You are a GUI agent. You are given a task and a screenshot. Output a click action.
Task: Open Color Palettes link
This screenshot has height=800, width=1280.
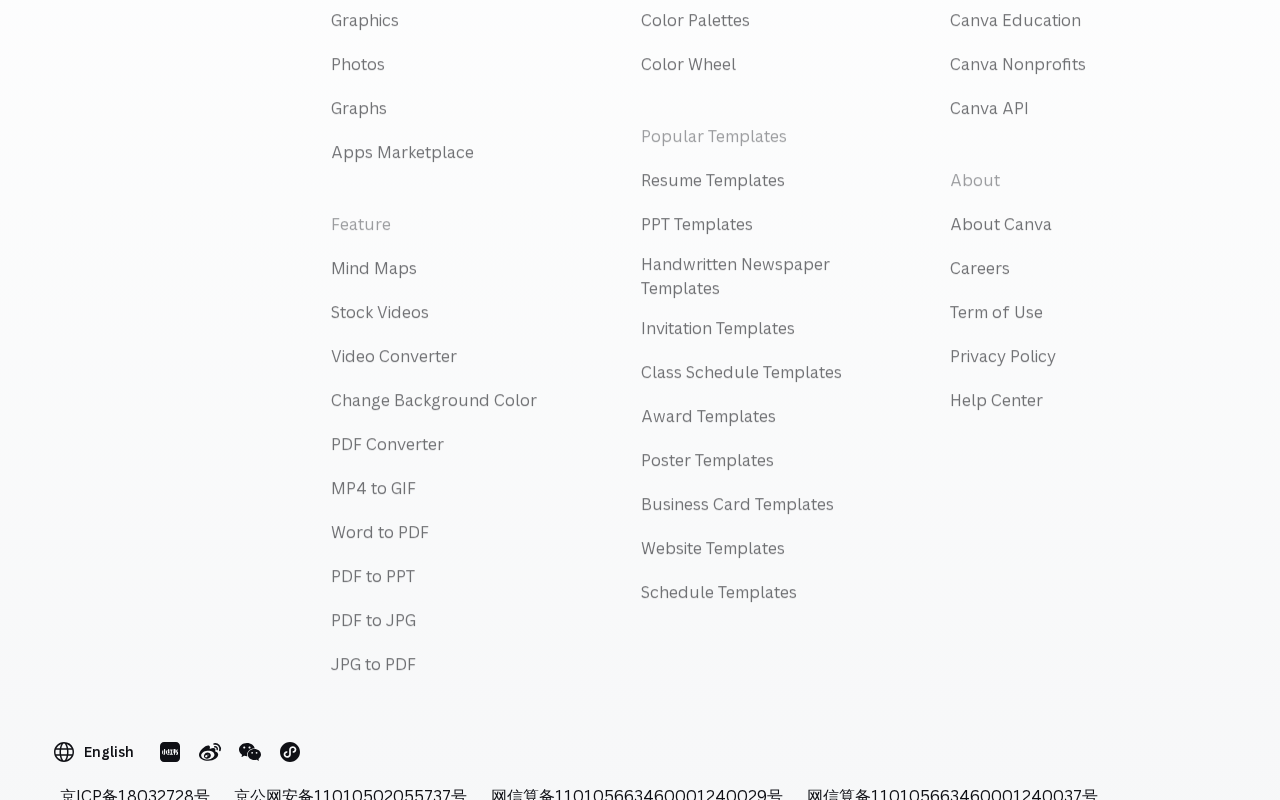click(x=695, y=20)
